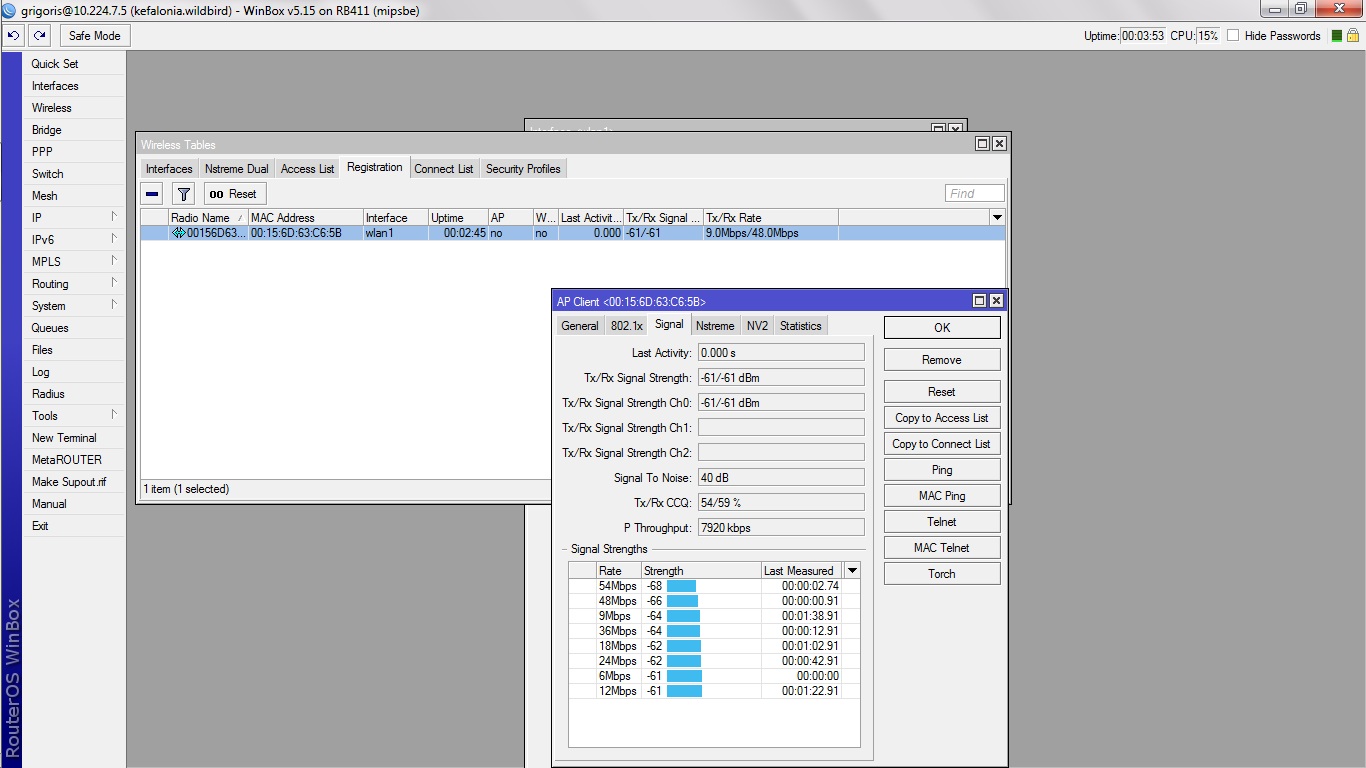Click the Redo arrow icon
Viewport: 1366px width, 768px height.
[x=39, y=35]
